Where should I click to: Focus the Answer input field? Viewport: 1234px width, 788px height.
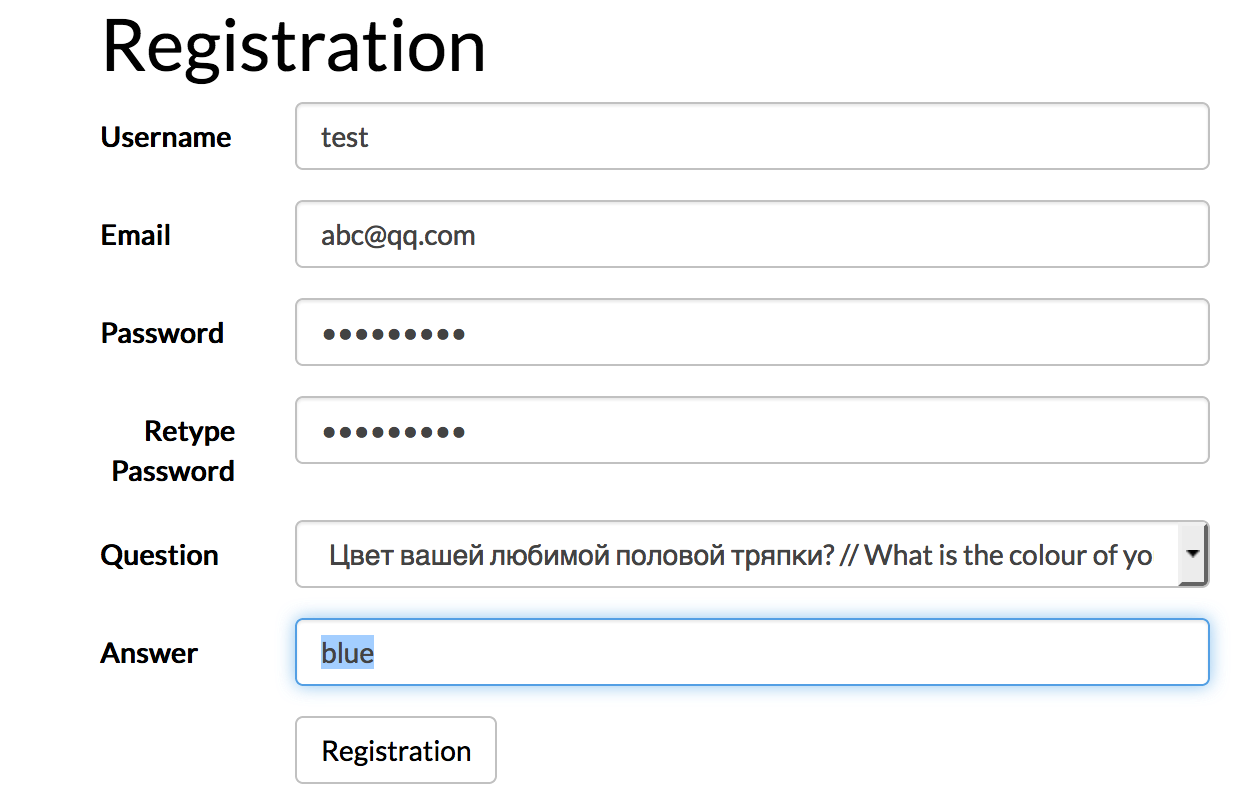tap(752, 652)
